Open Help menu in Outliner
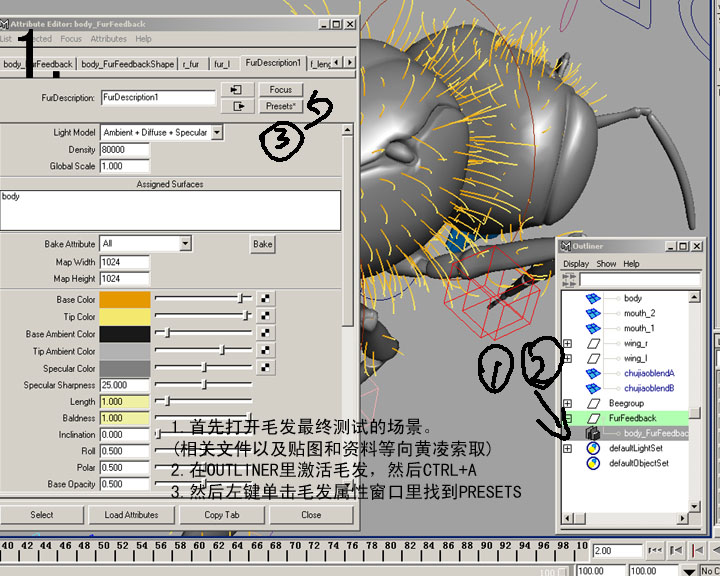 click(631, 264)
